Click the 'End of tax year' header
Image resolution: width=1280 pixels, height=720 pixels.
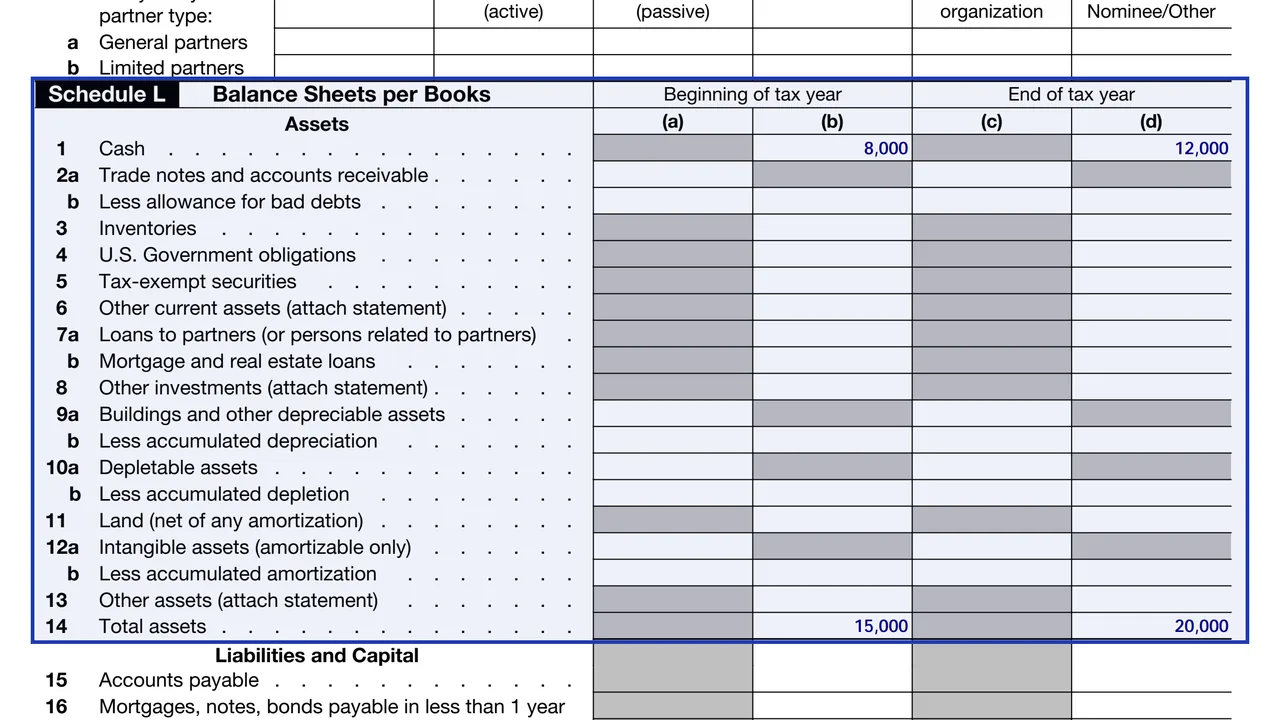pos(1071,95)
